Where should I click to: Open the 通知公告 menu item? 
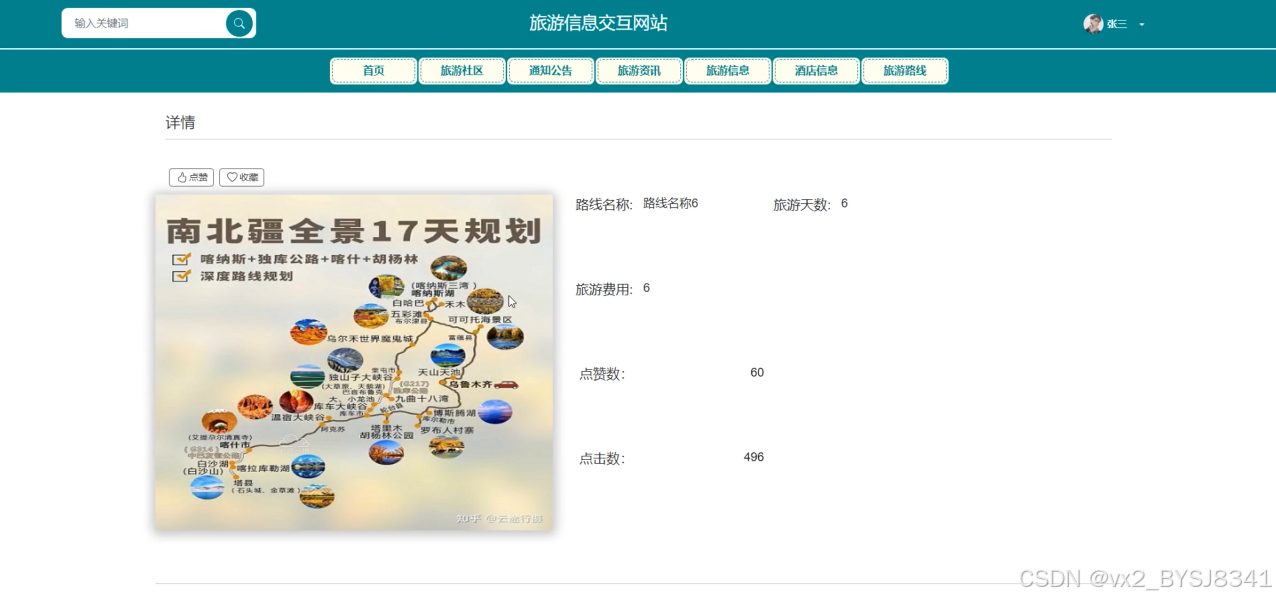click(551, 71)
